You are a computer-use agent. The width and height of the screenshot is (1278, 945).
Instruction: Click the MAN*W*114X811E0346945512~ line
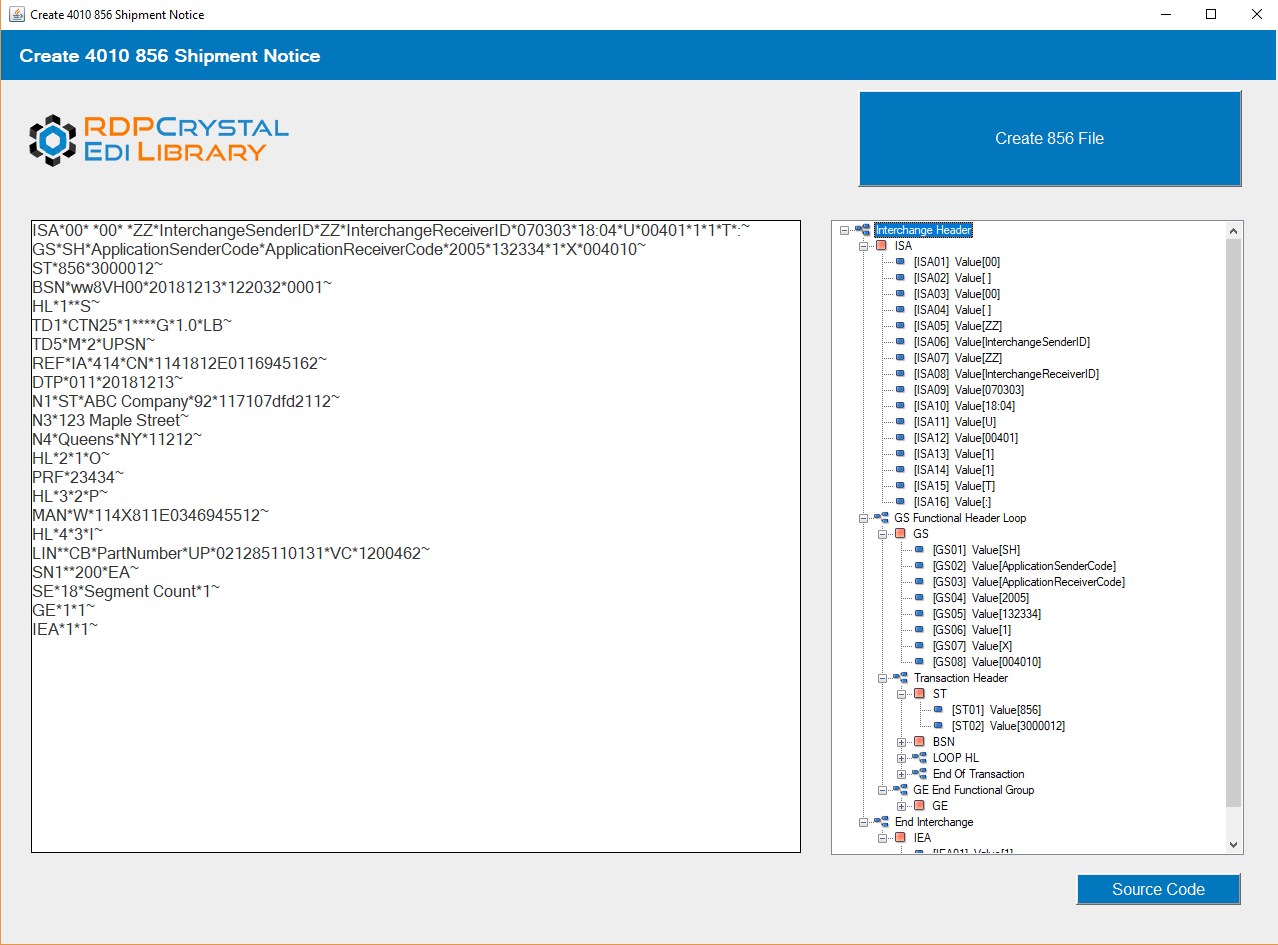(151, 515)
